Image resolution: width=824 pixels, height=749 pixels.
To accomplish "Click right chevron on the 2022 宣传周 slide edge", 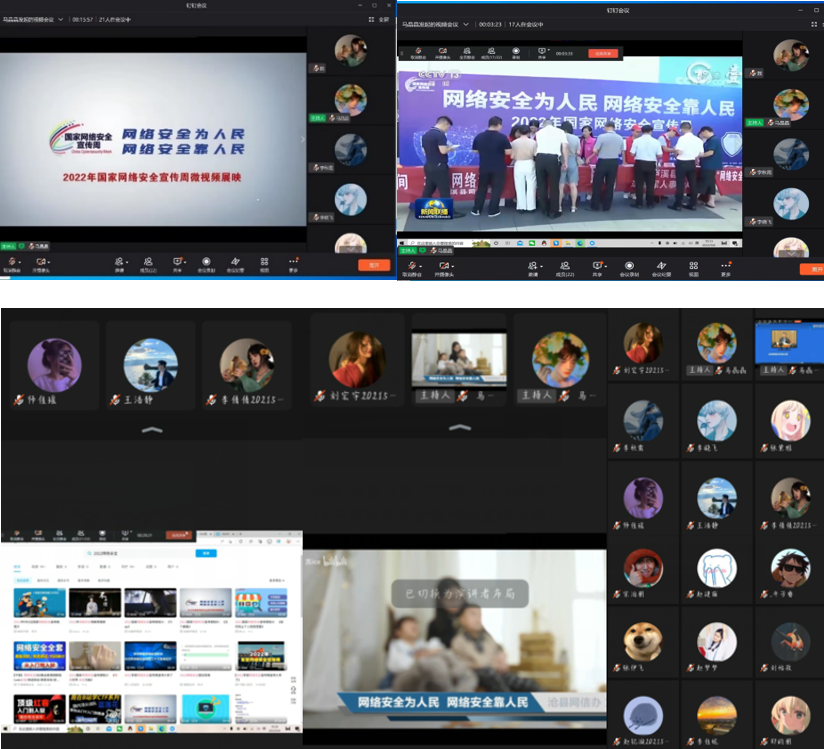I will coord(303,140).
